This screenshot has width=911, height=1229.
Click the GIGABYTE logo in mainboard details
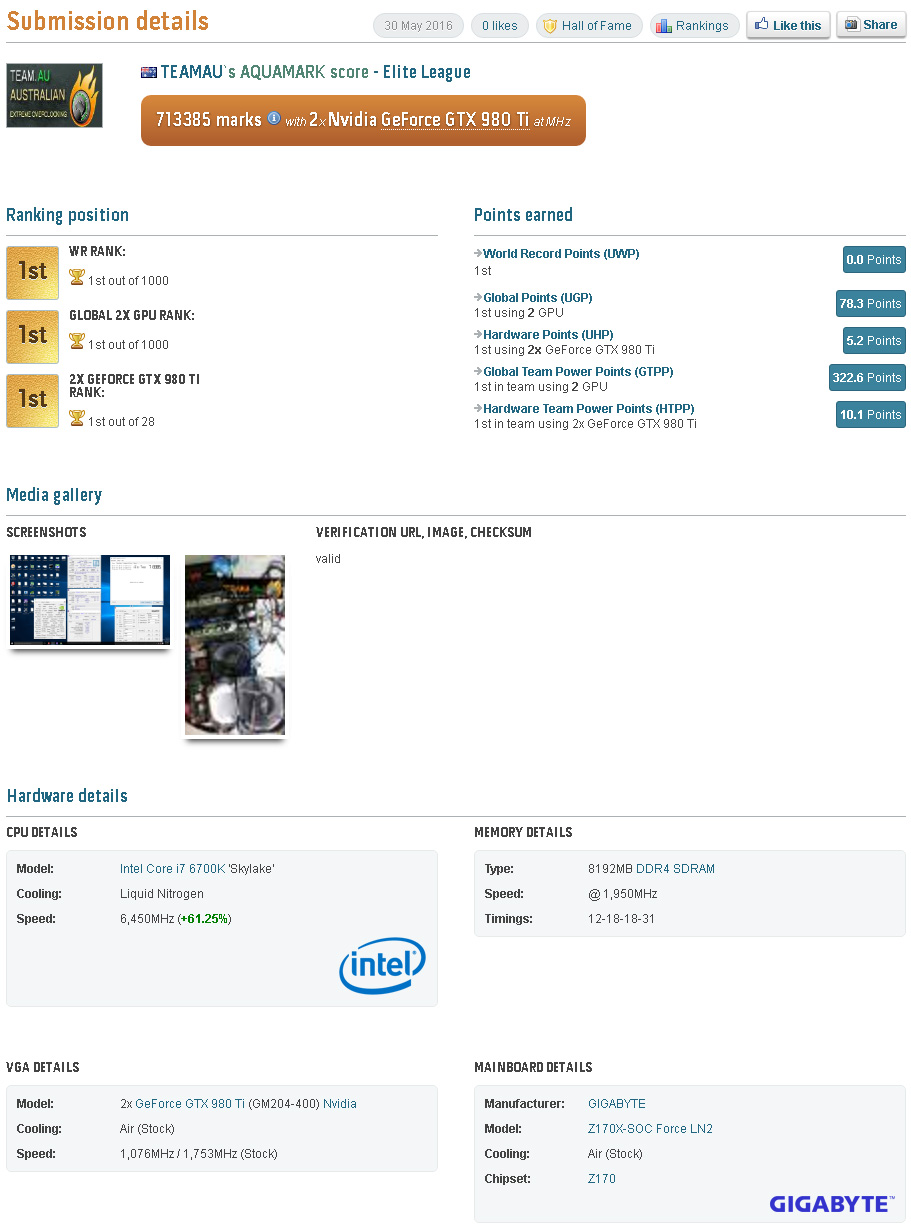(830, 1204)
